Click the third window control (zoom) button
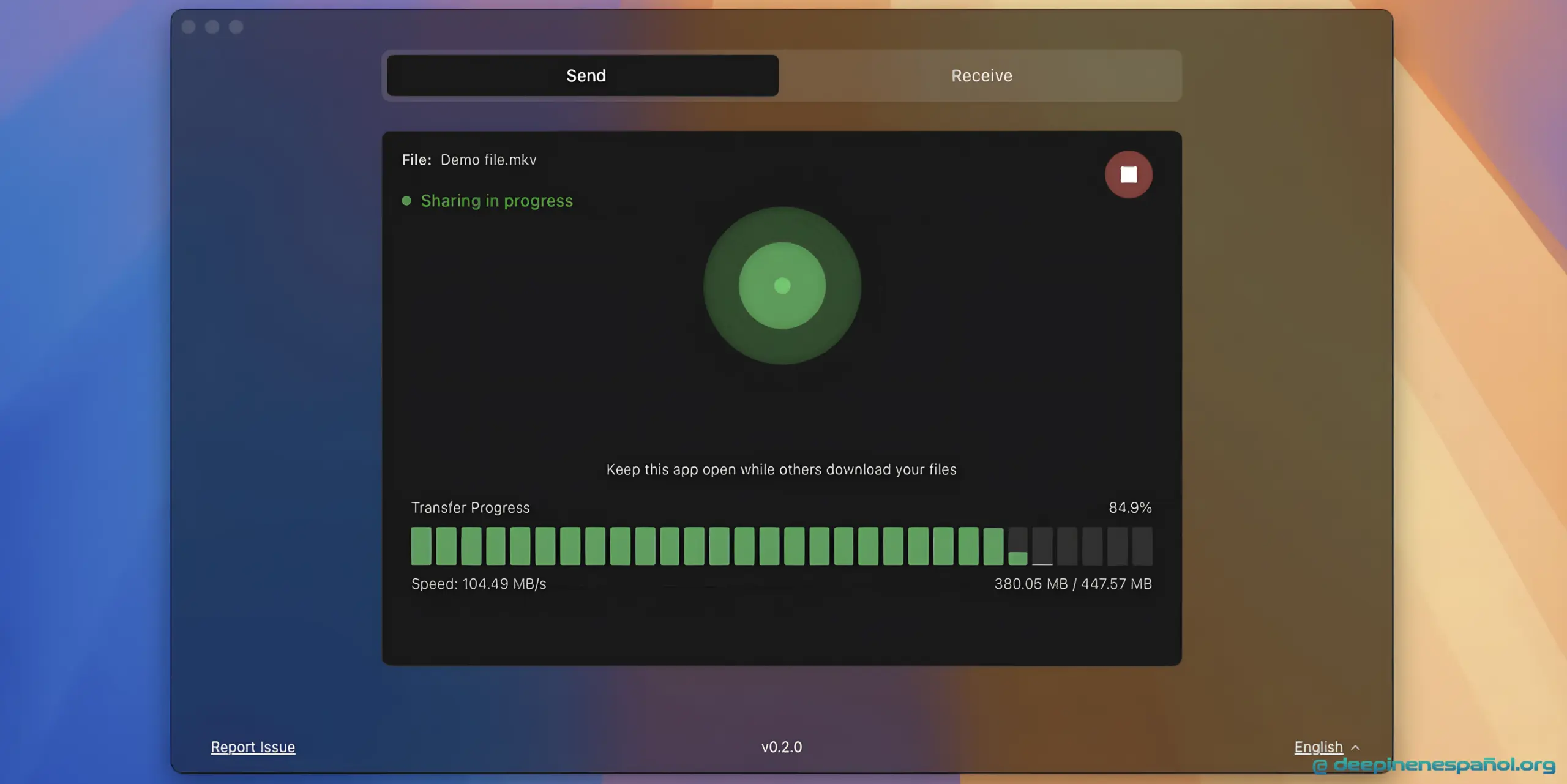The height and width of the screenshot is (784, 1567). click(236, 27)
